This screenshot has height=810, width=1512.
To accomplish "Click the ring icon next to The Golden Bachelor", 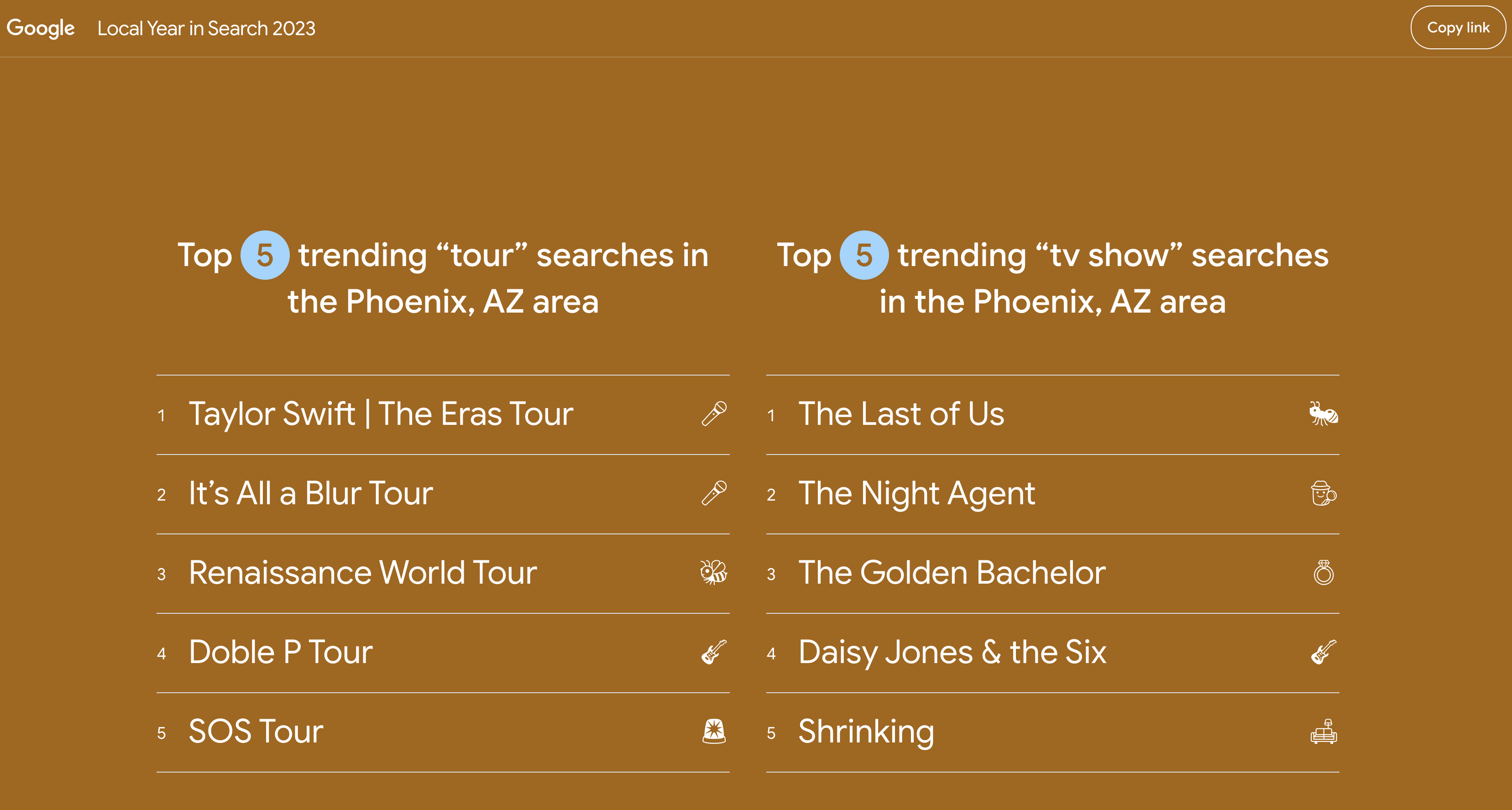I will [x=1324, y=572].
